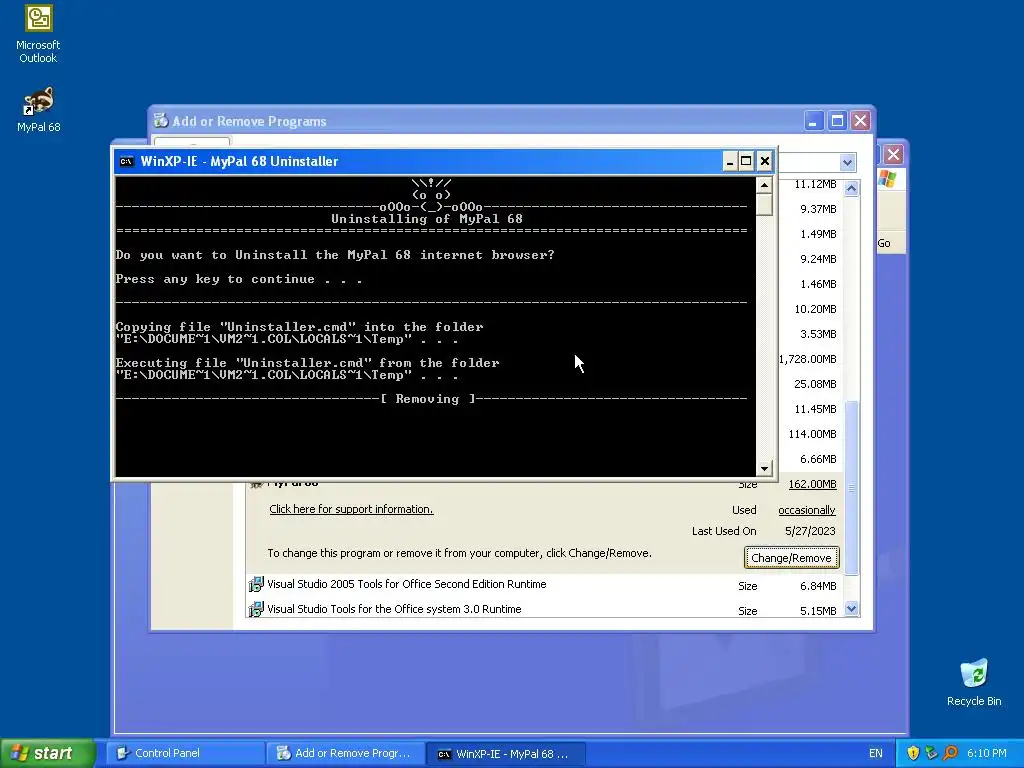Click the Change/Remove button
Image resolution: width=1024 pixels, height=768 pixels.
pyautogui.click(x=791, y=558)
